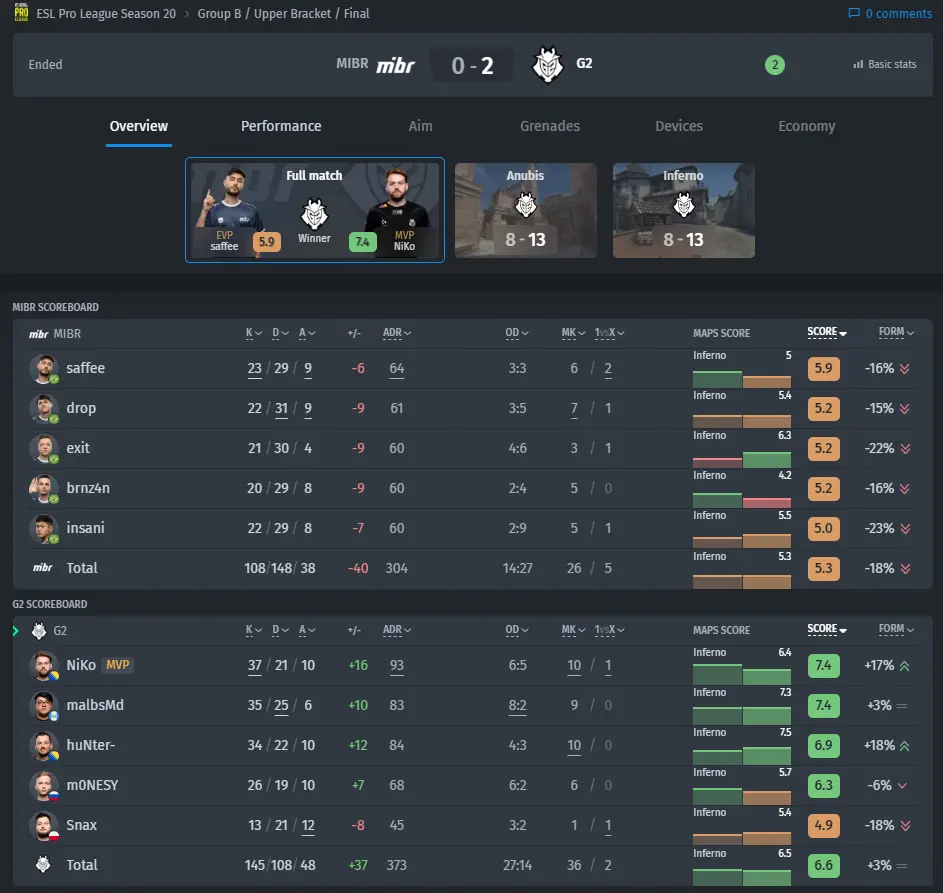The height and width of the screenshot is (893, 943).
Task: Click huNter-'s player avatar
Action: (44, 746)
